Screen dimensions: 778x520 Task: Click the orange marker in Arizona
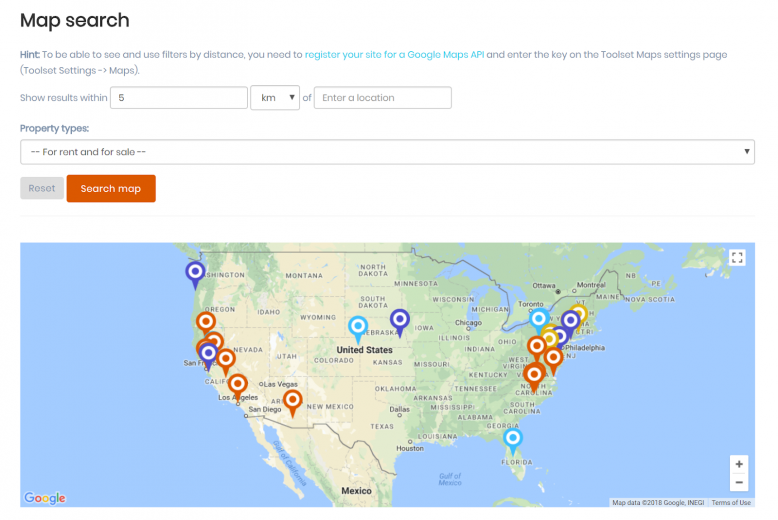[293, 403]
